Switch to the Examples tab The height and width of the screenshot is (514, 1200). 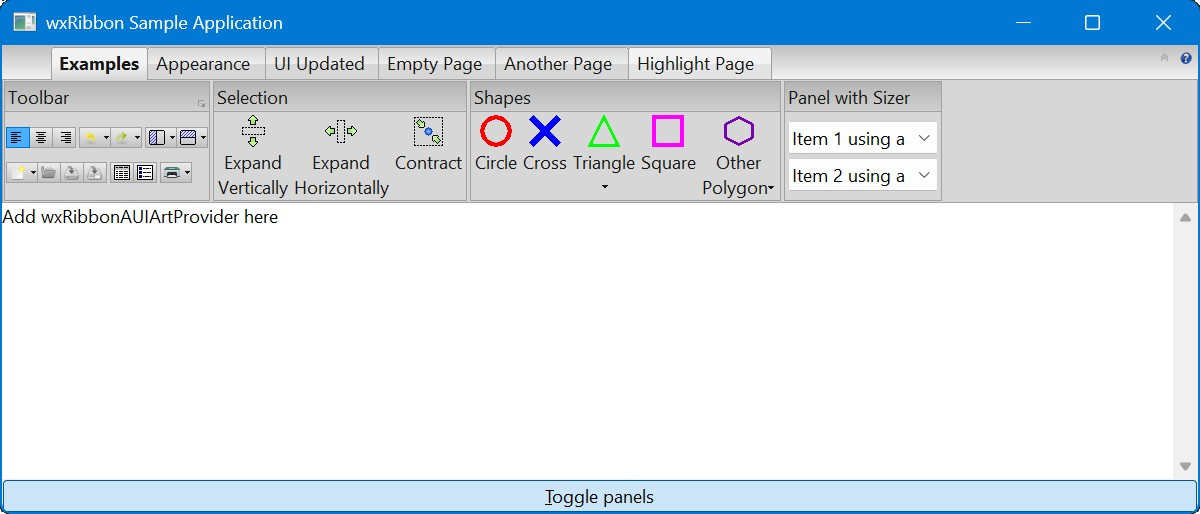point(99,64)
